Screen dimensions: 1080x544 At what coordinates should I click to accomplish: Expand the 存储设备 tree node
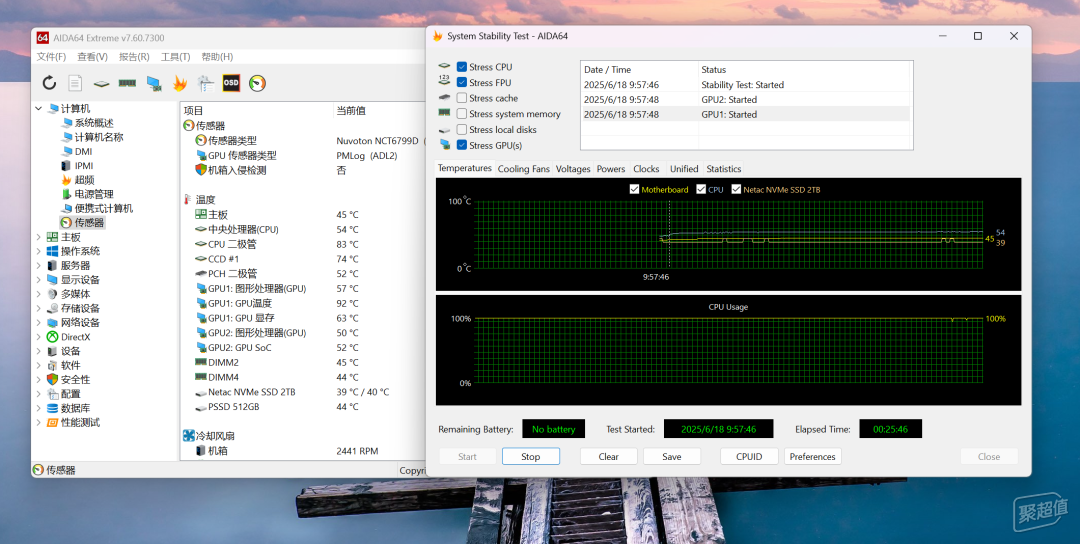[39, 308]
